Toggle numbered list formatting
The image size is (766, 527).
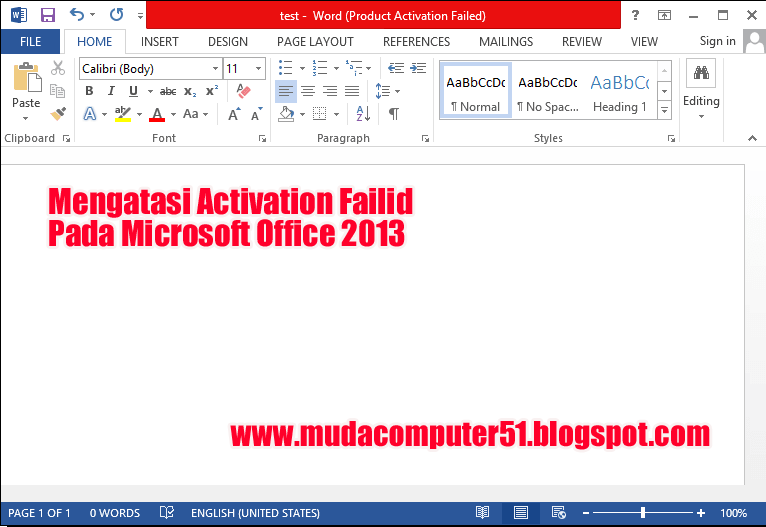pyautogui.click(x=319, y=68)
